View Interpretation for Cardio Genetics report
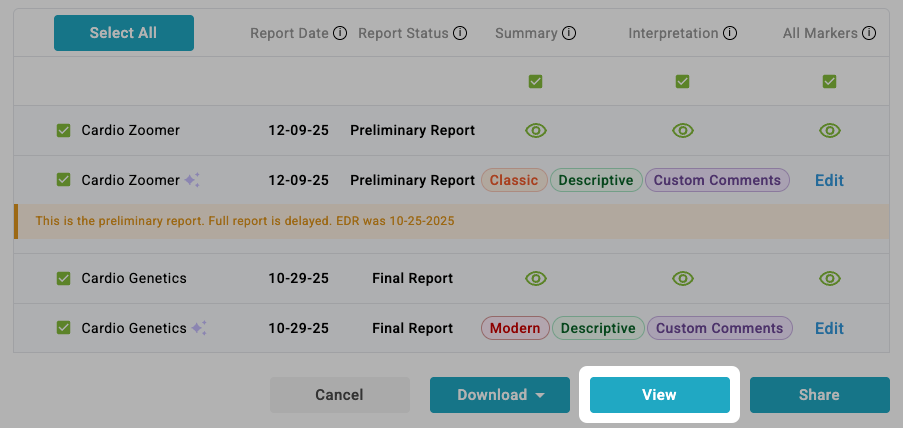This screenshot has width=903, height=428. point(683,278)
